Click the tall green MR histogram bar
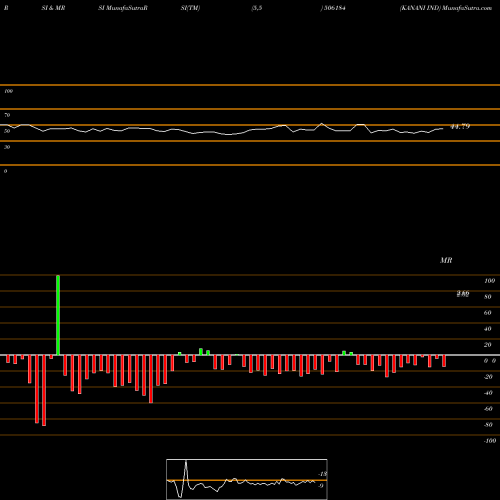This screenshot has width=500, height=500. (58, 315)
